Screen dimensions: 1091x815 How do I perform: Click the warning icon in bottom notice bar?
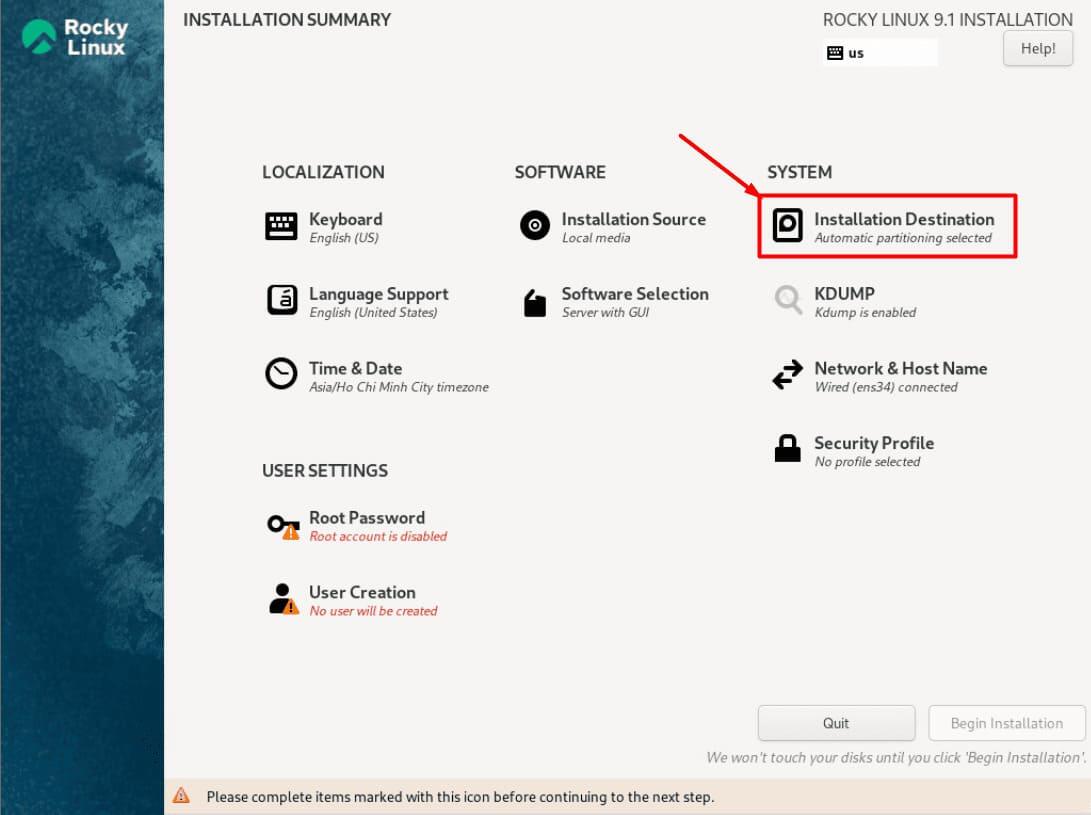pos(181,796)
